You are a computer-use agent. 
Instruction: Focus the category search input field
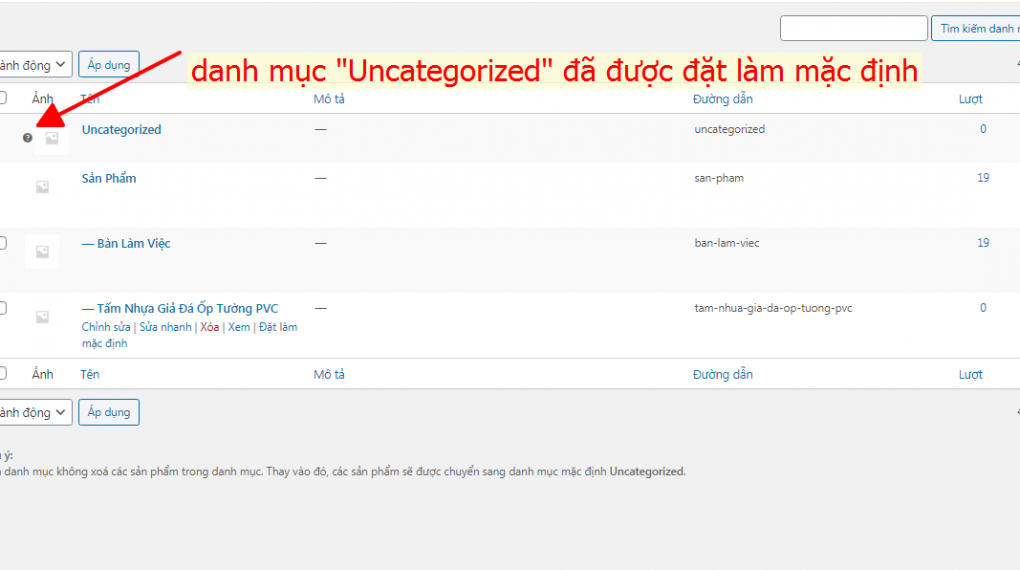coord(853,29)
